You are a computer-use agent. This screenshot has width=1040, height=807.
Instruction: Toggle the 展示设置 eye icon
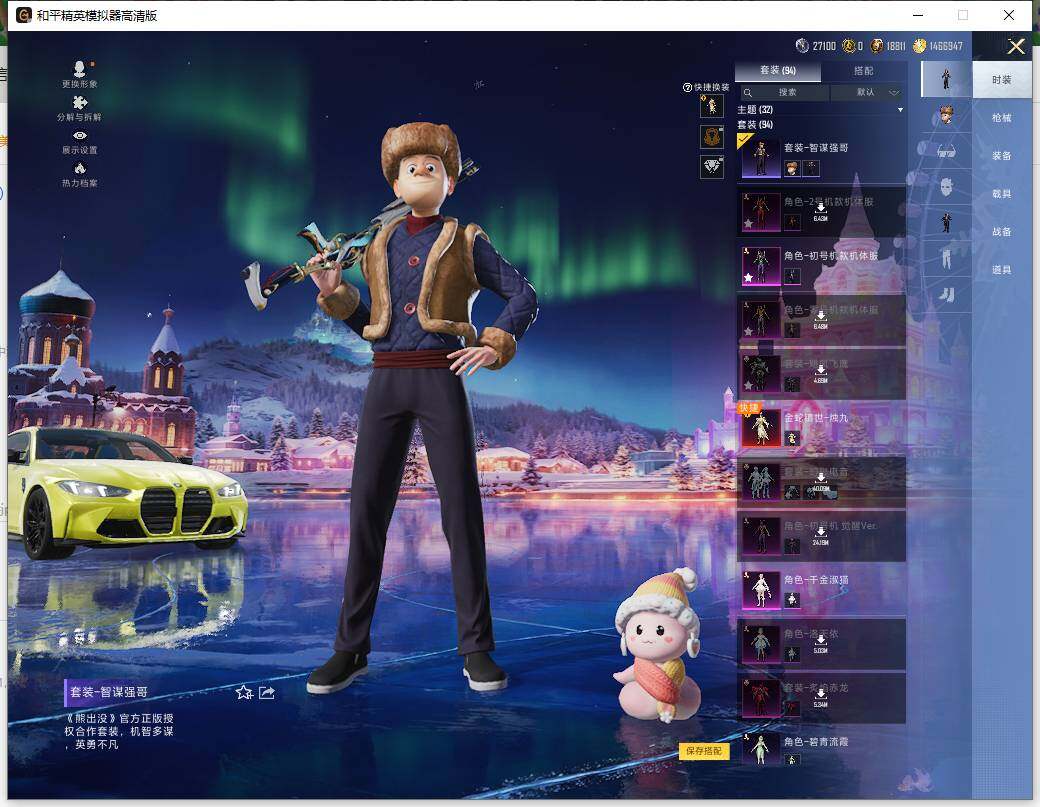pyautogui.click(x=80, y=136)
